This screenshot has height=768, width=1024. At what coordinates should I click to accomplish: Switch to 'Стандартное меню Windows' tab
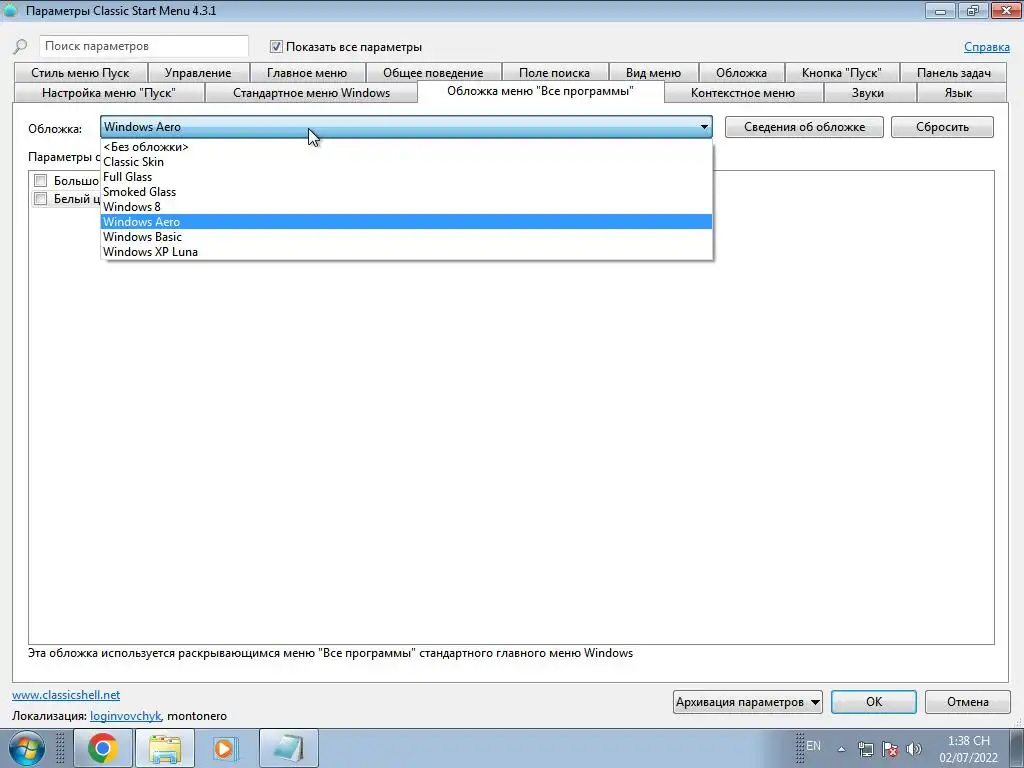(x=312, y=93)
